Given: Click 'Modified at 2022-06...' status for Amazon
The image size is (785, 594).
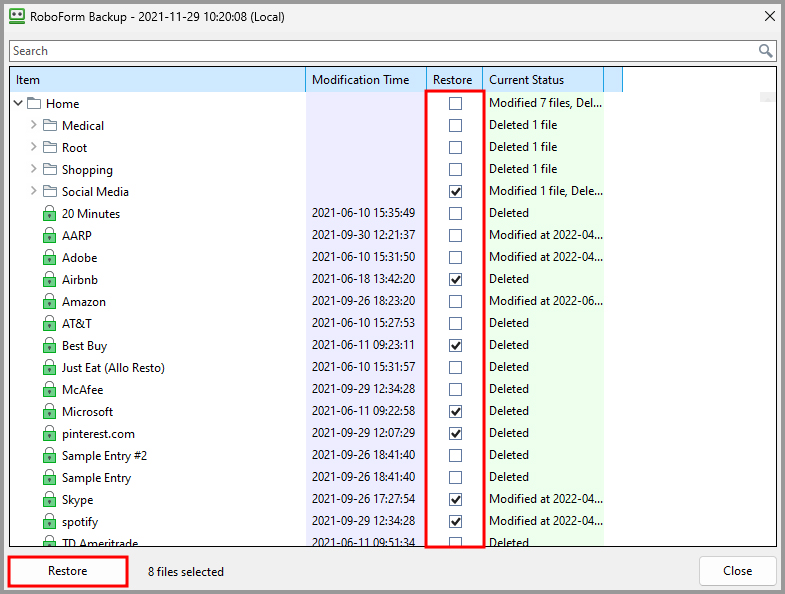Looking at the screenshot, I should point(546,301).
